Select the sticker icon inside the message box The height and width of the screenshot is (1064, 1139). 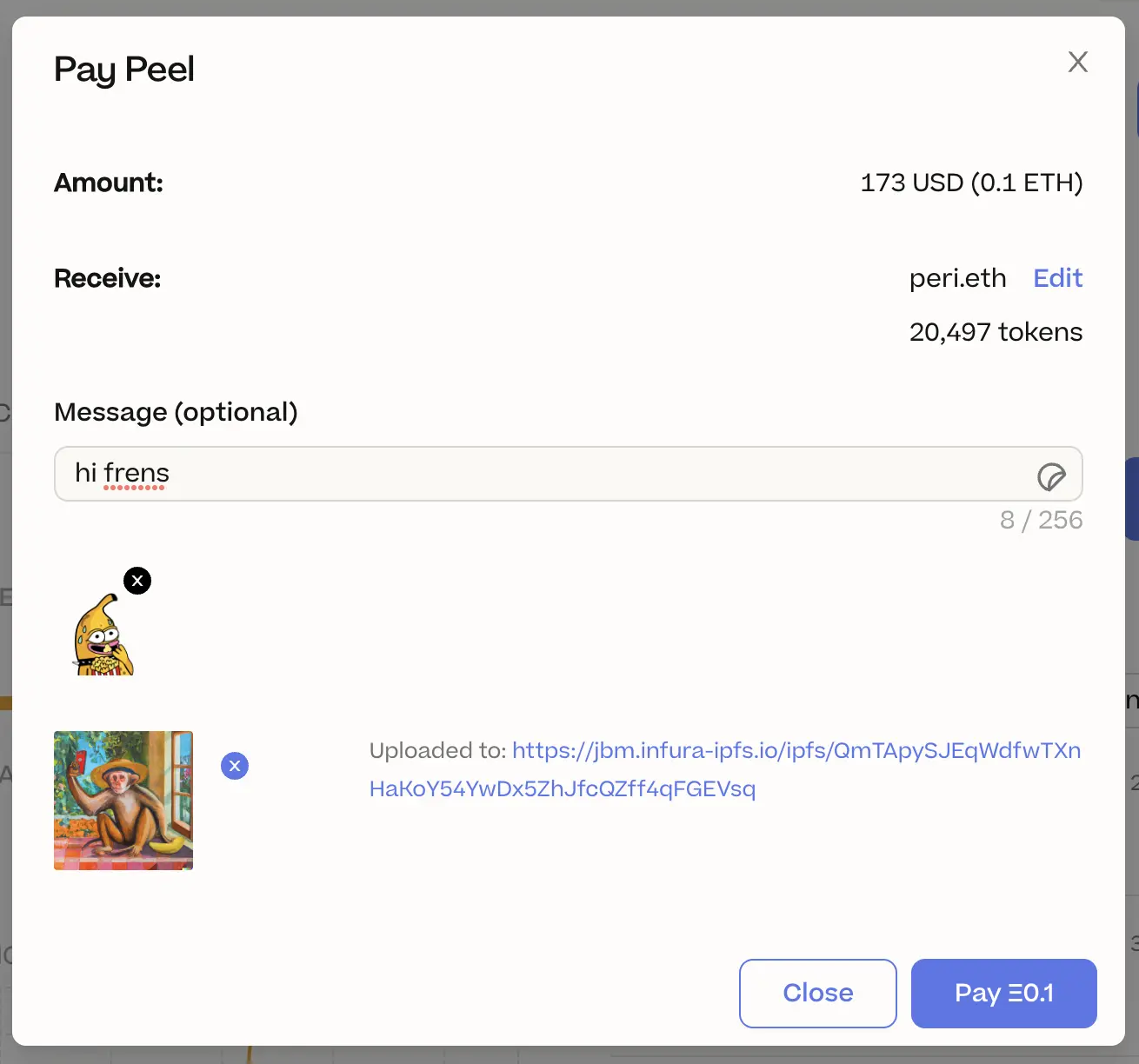tap(1051, 477)
